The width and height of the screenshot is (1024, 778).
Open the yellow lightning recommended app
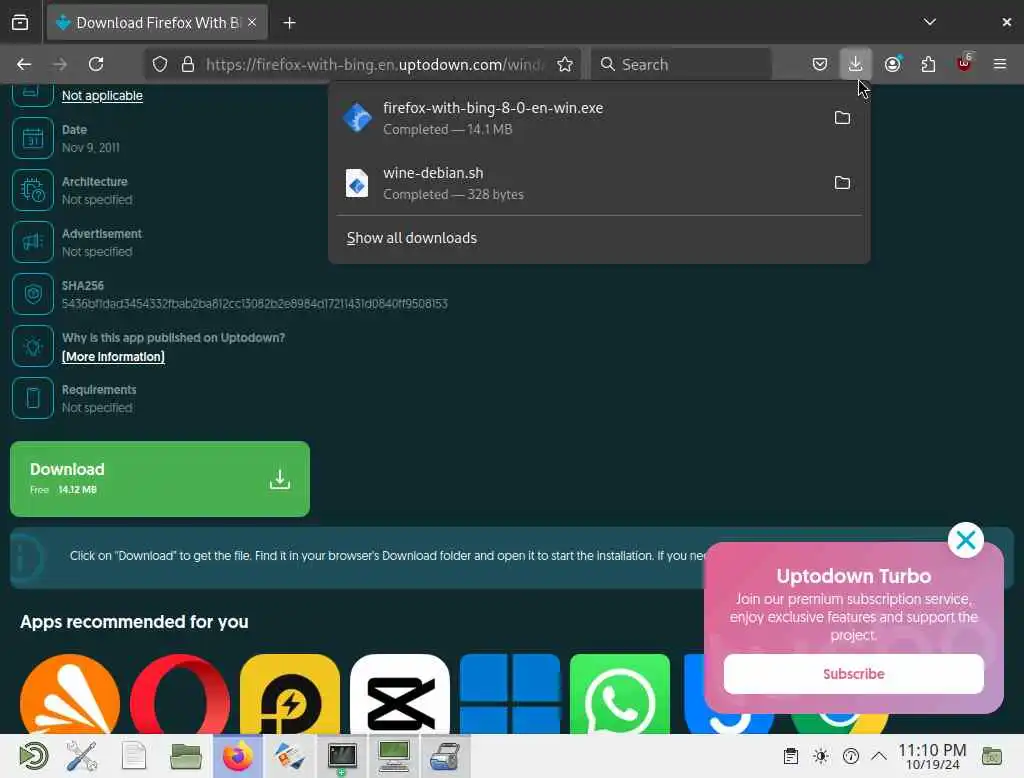click(290, 694)
